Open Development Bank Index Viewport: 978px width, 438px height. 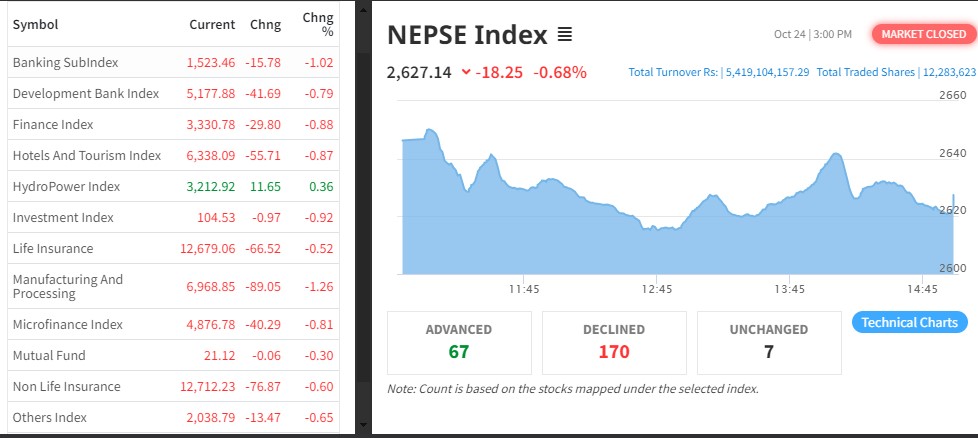click(x=85, y=93)
